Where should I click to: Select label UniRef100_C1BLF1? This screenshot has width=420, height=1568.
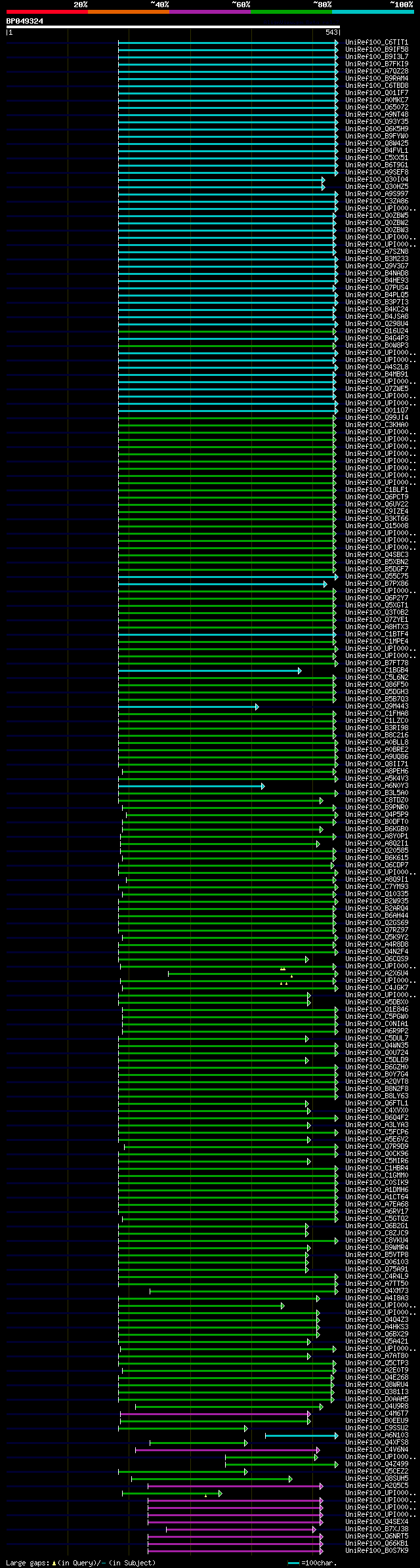coord(377,489)
